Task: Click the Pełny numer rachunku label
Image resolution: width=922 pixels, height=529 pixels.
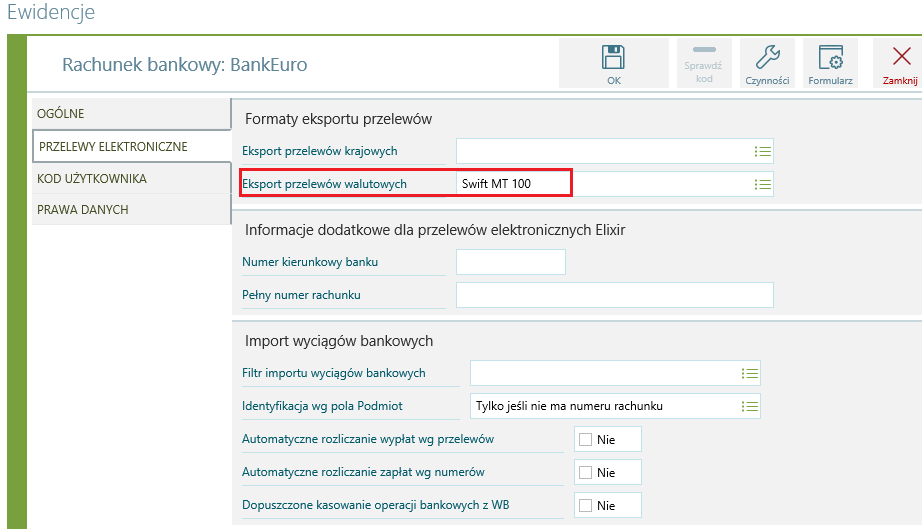Action: (x=301, y=295)
